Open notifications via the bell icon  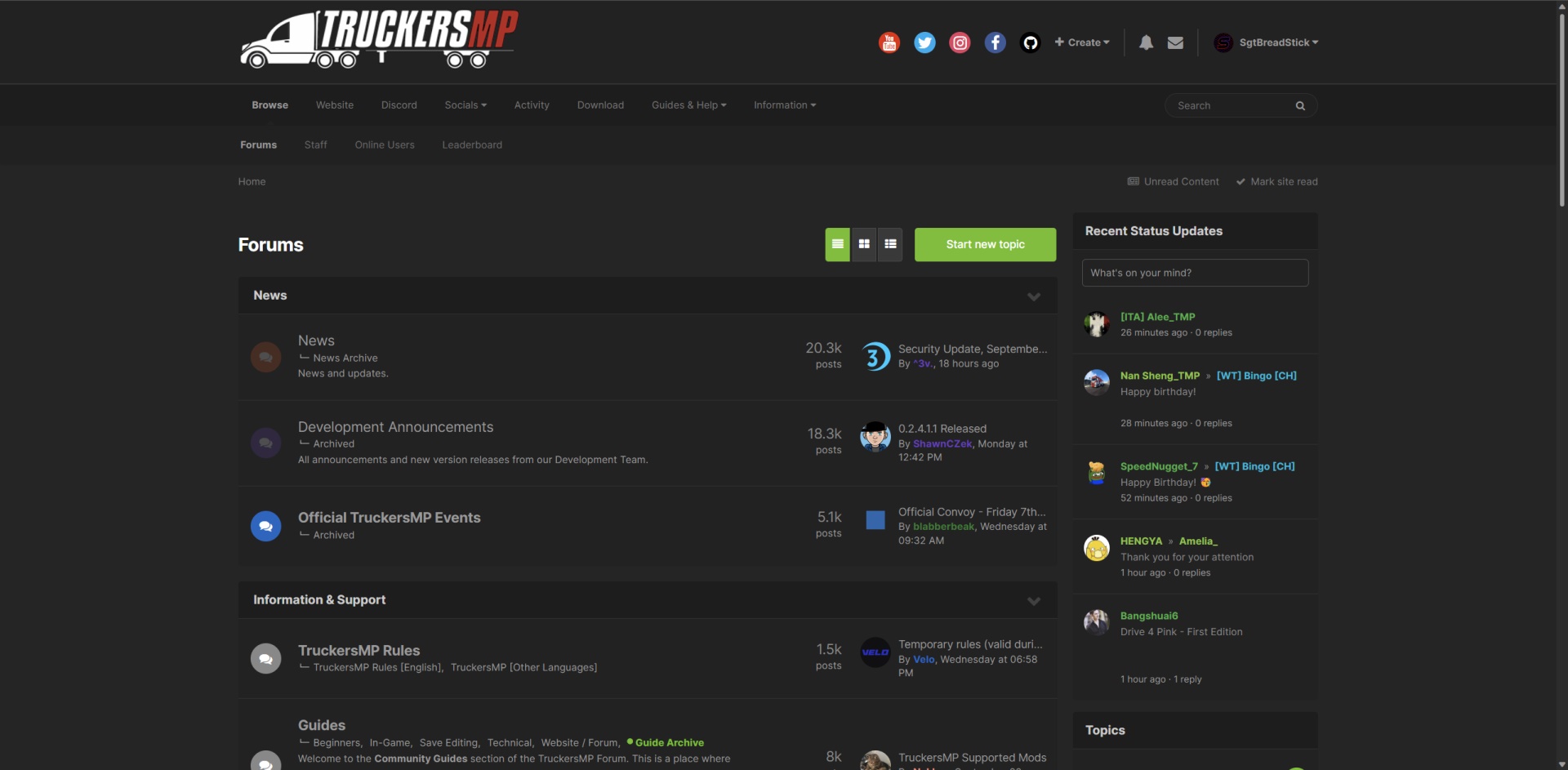pos(1145,42)
